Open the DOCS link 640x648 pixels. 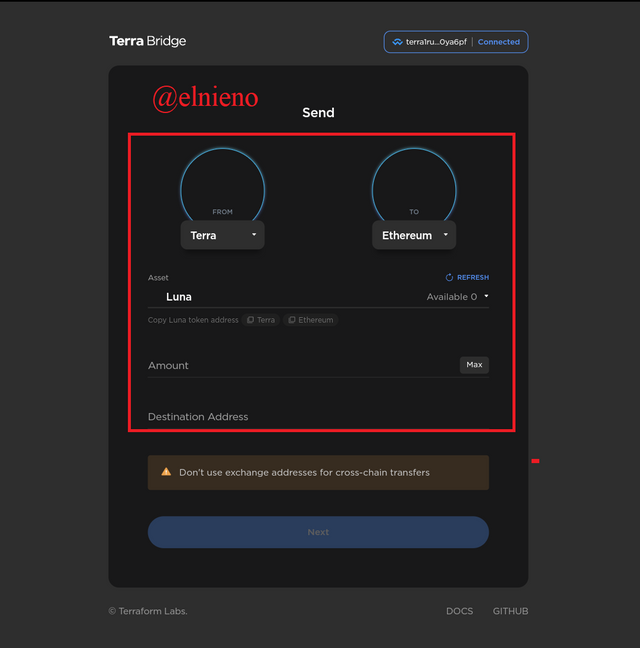click(x=459, y=611)
